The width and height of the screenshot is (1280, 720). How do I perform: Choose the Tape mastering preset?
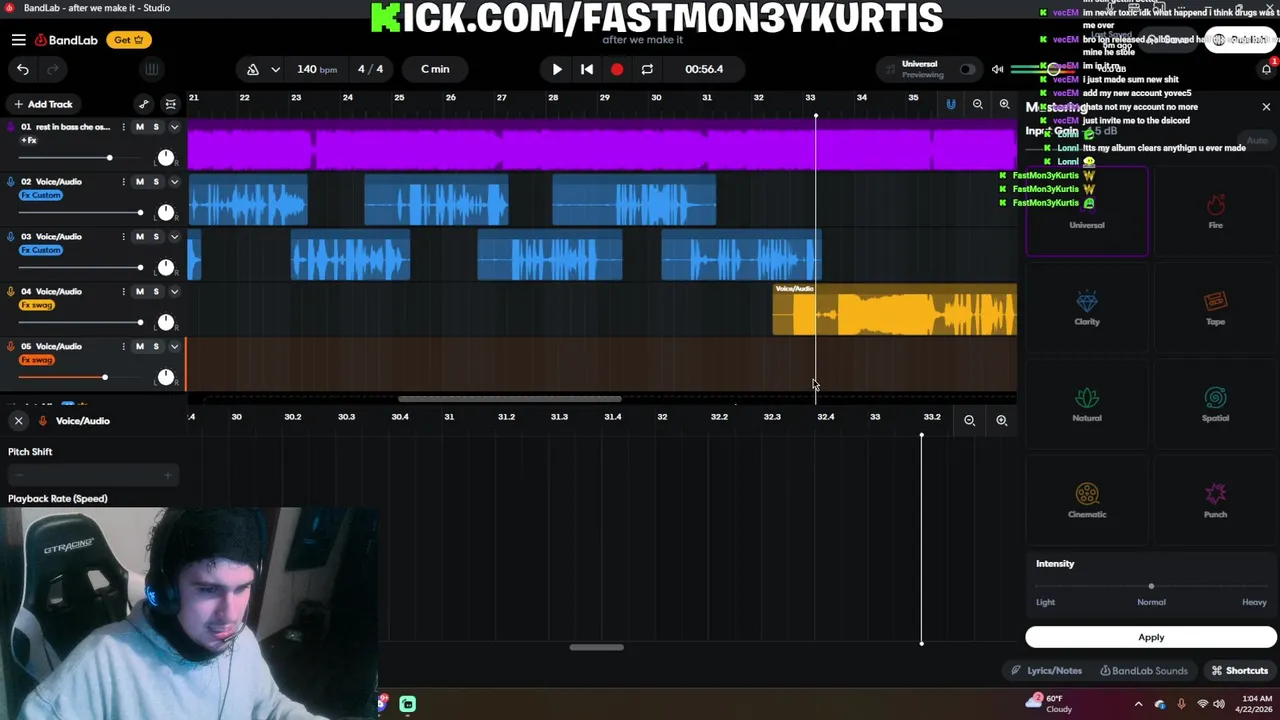(1215, 308)
